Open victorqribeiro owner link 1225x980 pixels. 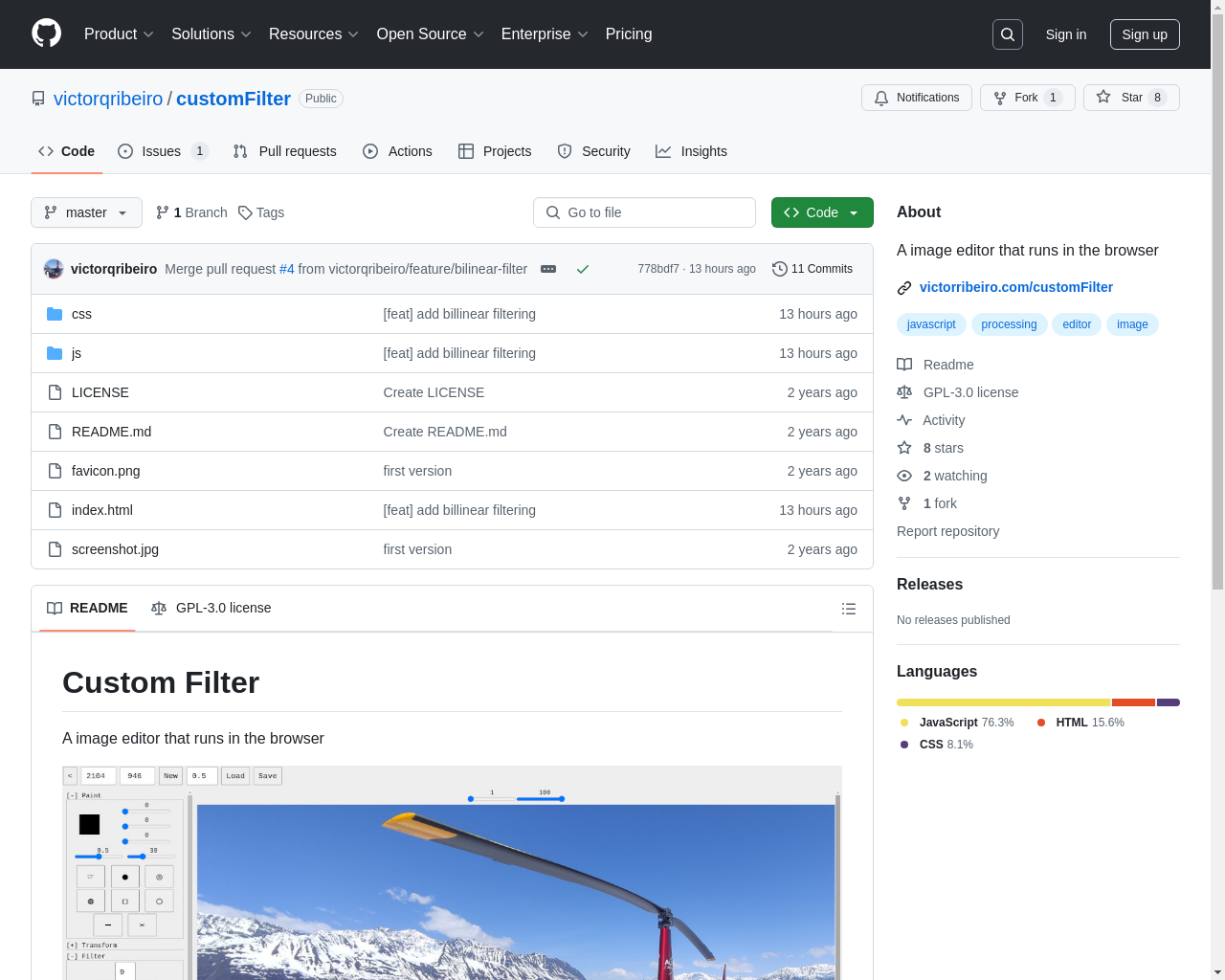tap(108, 99)
